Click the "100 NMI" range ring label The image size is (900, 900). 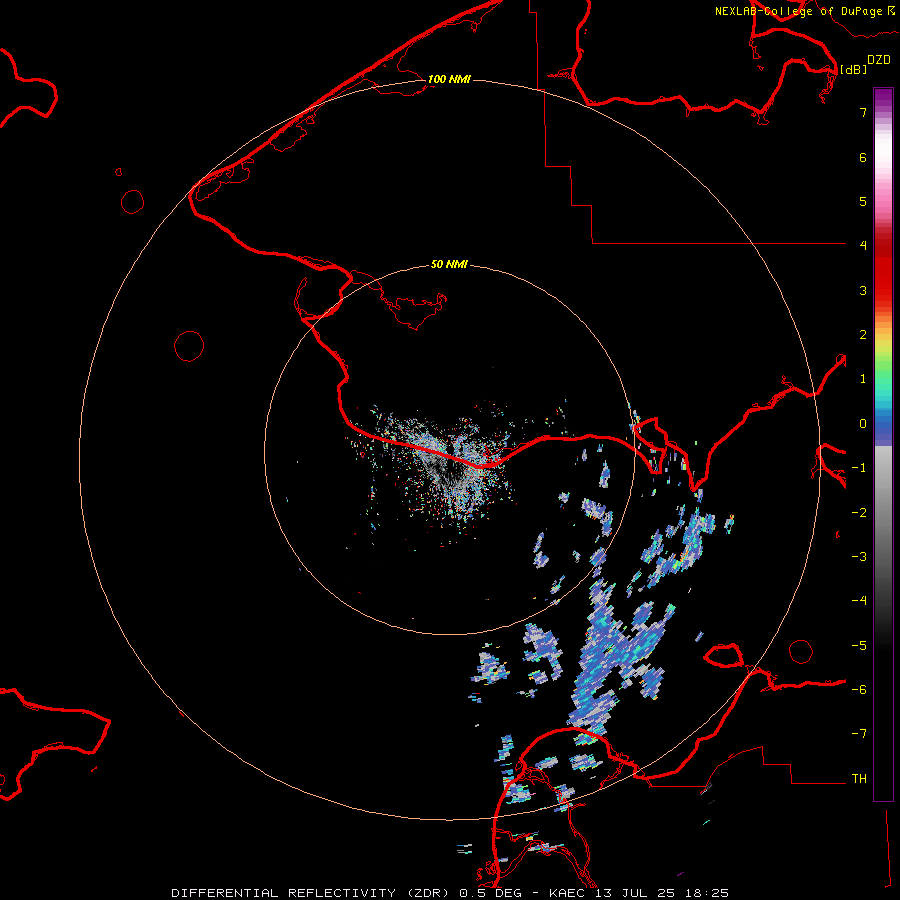pyautogui.click(x=449, y=79)
